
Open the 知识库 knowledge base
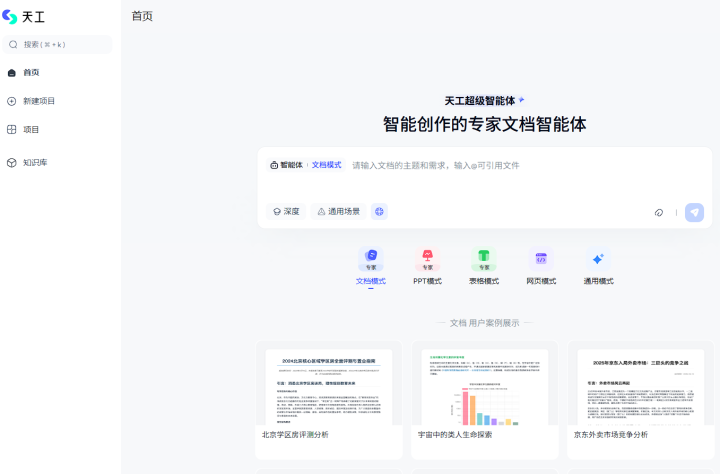[x=34, y=162]
